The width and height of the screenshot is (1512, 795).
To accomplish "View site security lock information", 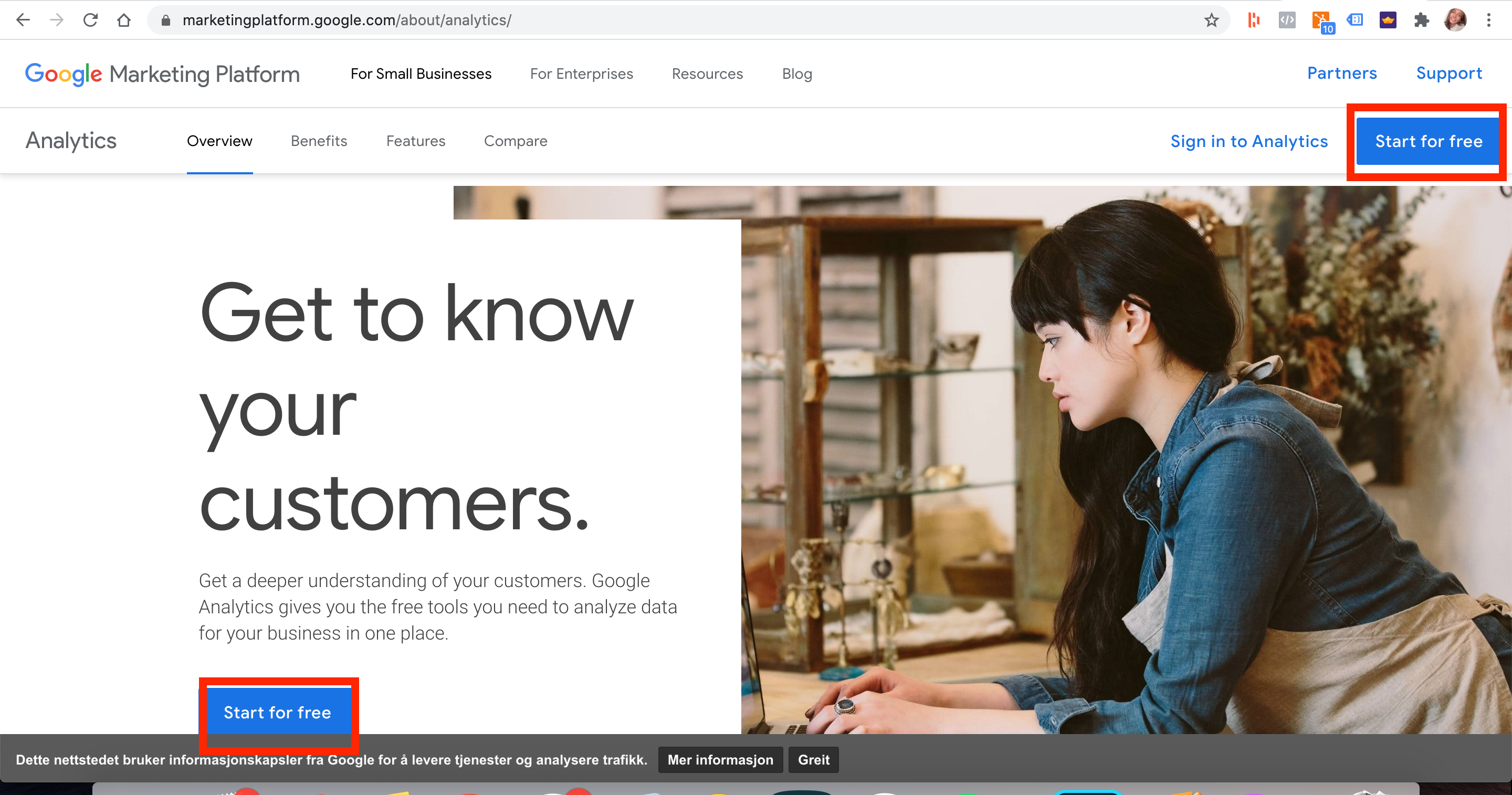I will (165, 20).
